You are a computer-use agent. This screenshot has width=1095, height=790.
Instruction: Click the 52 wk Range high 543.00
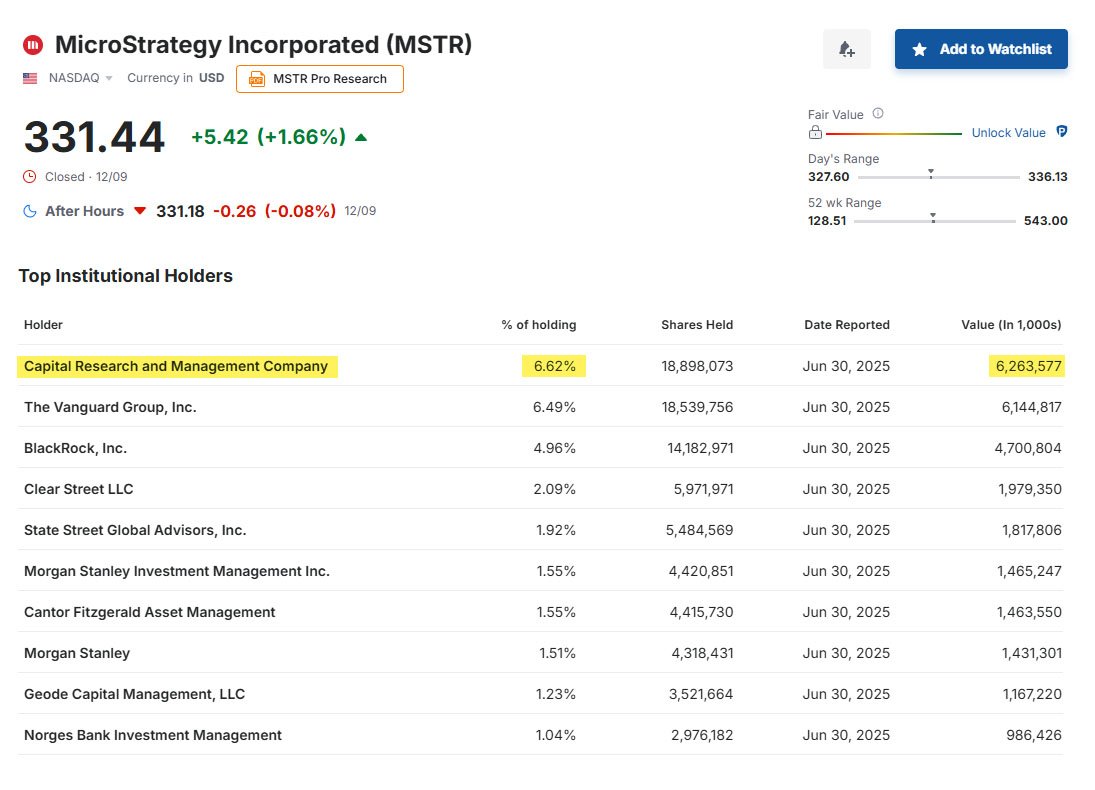point(1045,221)
